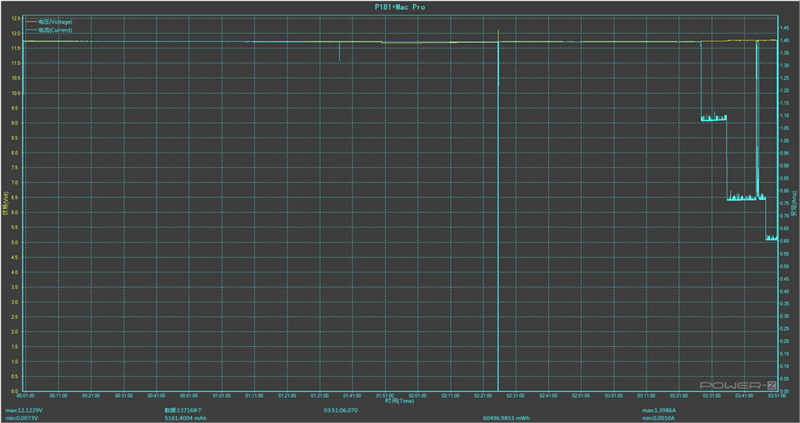Image resolution: width=800 pixels, height=423 pixels.
Task: Click the 03:01:00 time tick label
Action: [x=613, y=395]
